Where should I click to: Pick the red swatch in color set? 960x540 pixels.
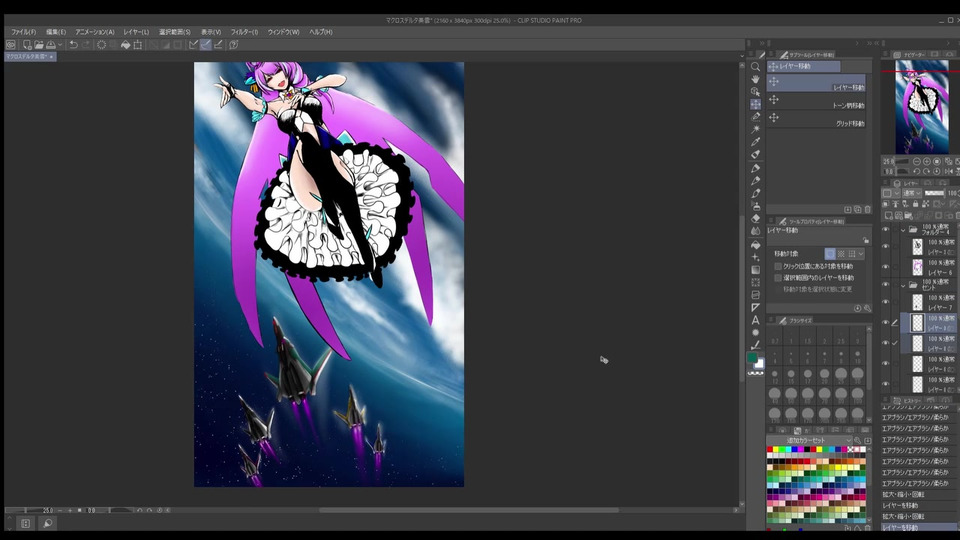(770, 450)
